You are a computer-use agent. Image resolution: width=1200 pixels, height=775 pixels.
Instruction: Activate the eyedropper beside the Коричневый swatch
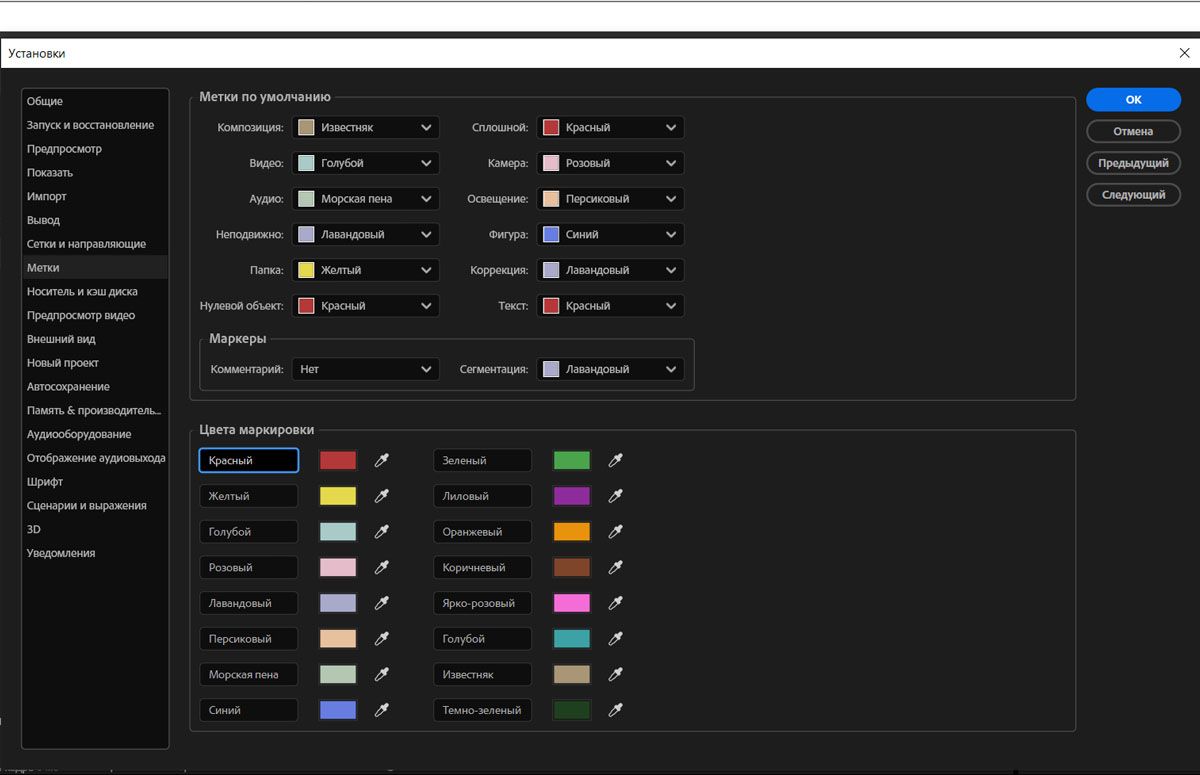616,567
